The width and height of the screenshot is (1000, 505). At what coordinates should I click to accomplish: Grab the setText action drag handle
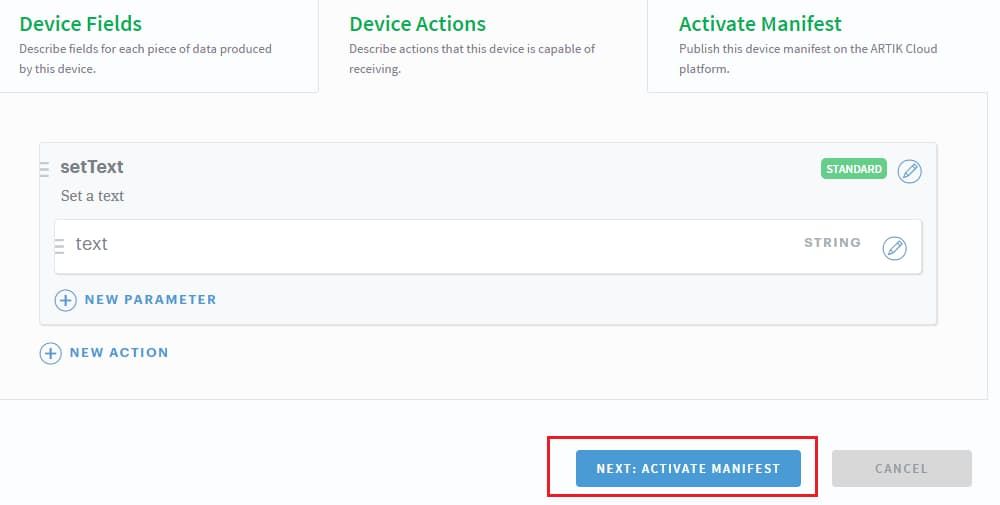[44, 169]
